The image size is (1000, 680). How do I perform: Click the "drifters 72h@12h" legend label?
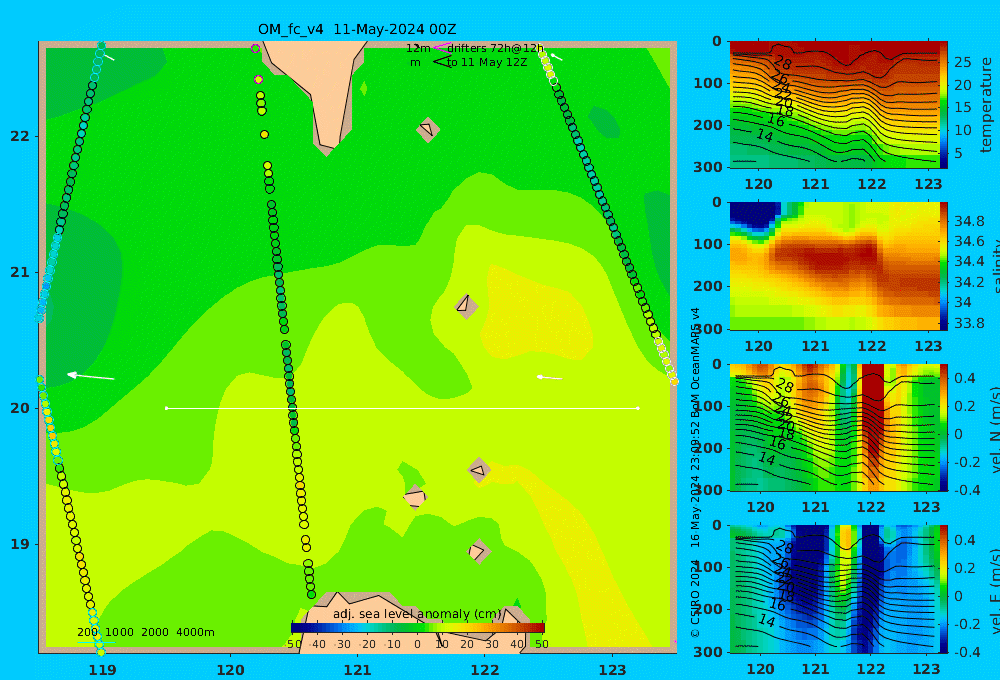tap(495, 48)
